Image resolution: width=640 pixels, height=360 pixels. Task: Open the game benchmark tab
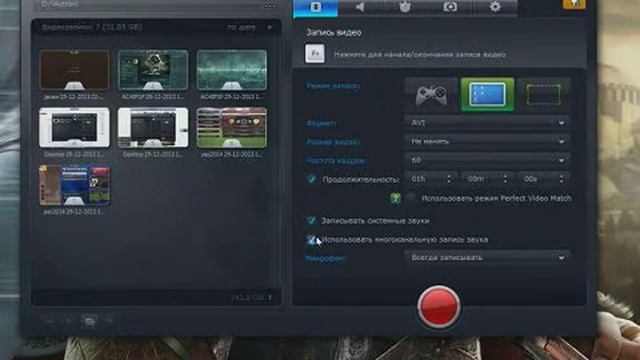405,7
